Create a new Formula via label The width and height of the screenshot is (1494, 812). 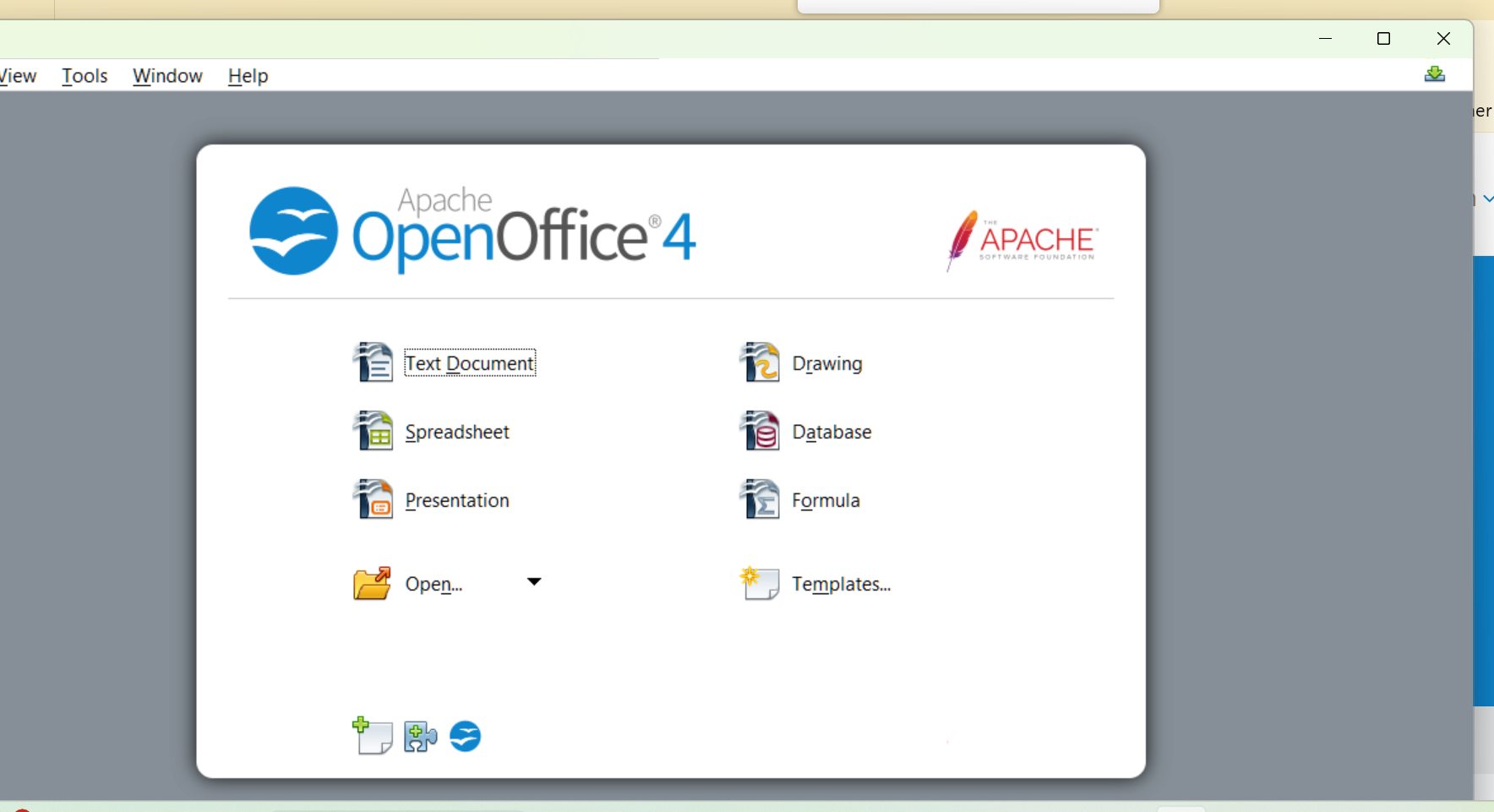pyautogui.click(x=826, y=500)
